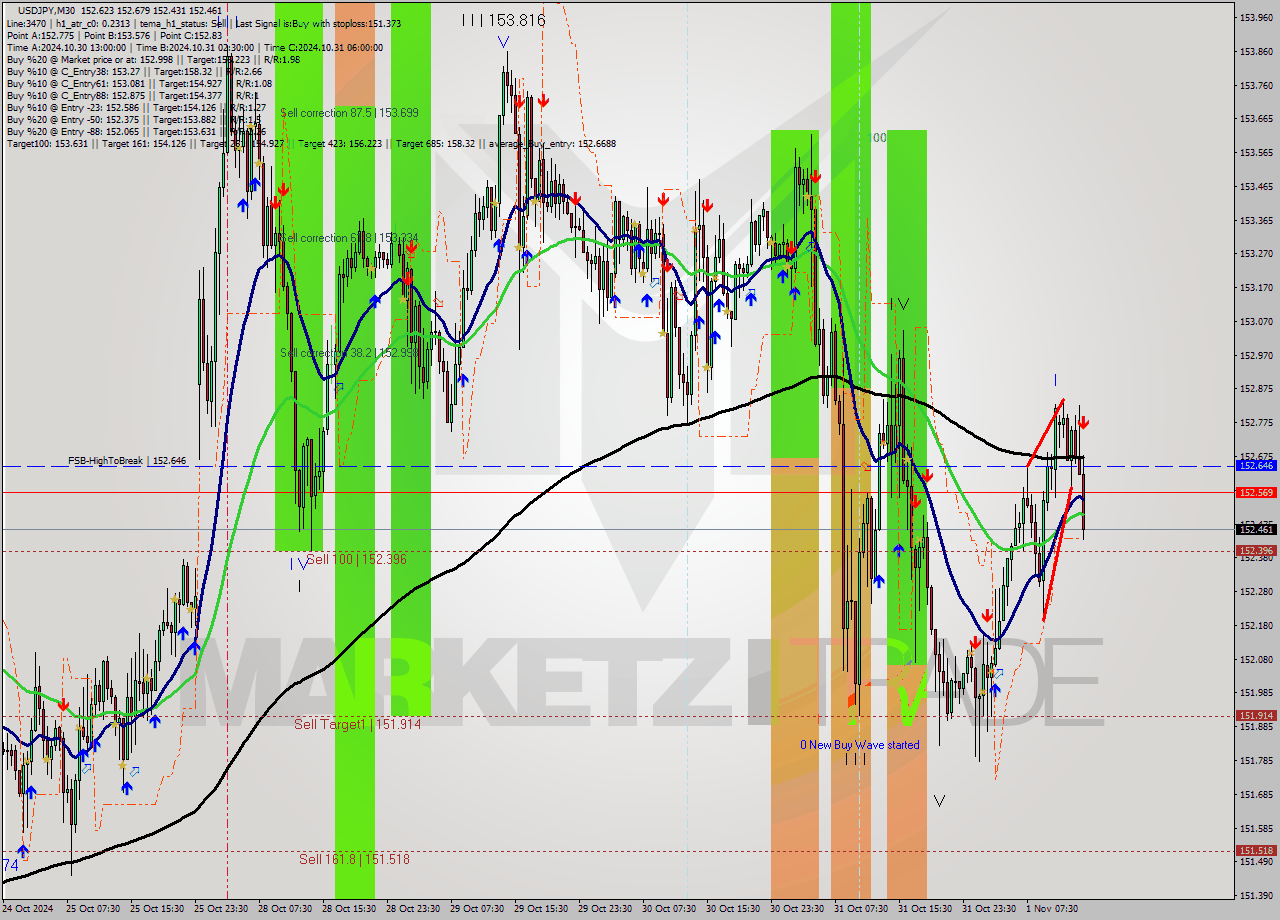The height and width of the screenshot is (920, 1280).
Task: Click the 'Sell correction 87.5 | 153.699' label
Action: click(350, 113)
